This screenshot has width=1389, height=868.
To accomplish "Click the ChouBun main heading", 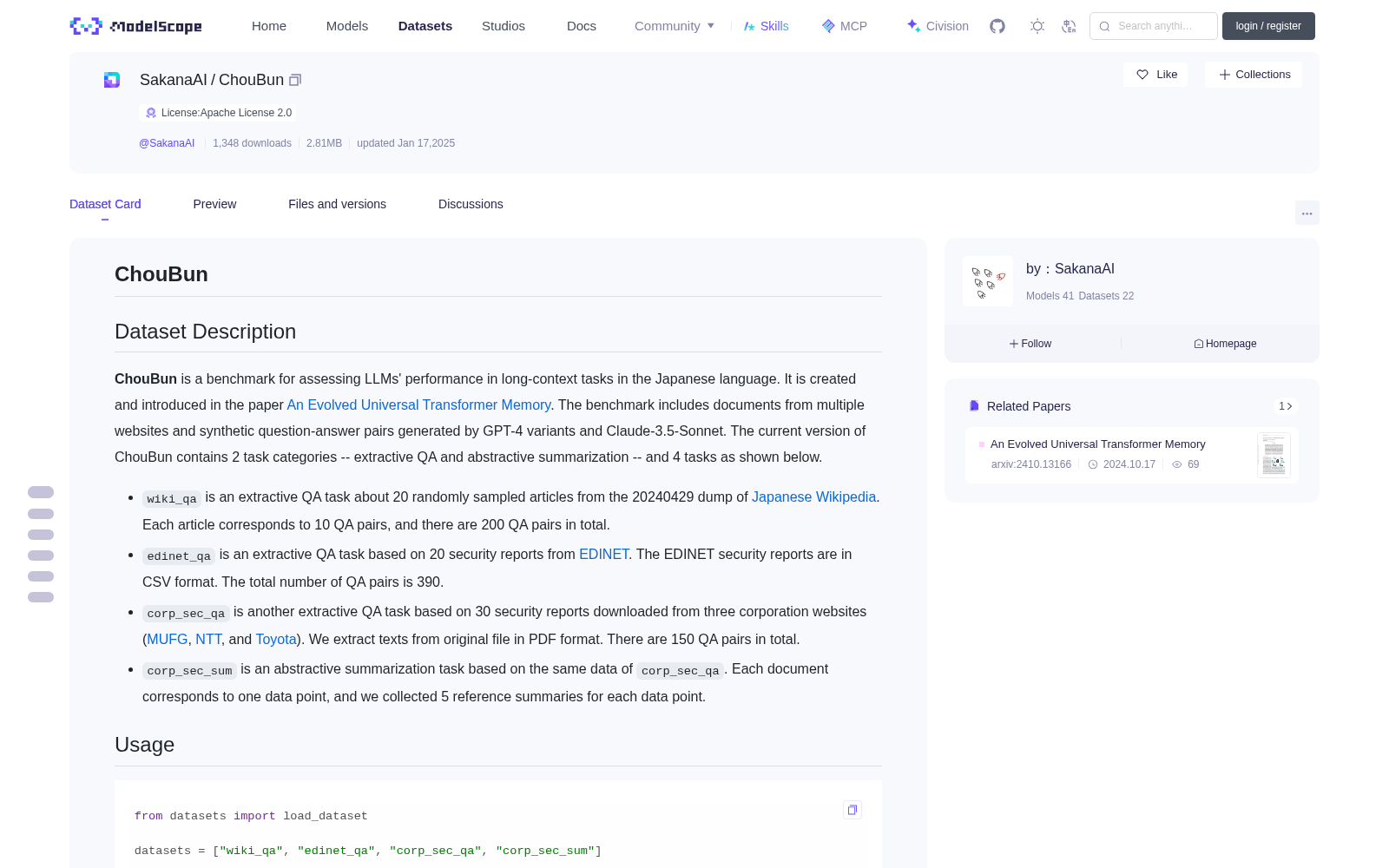I will tap(161, 274).
